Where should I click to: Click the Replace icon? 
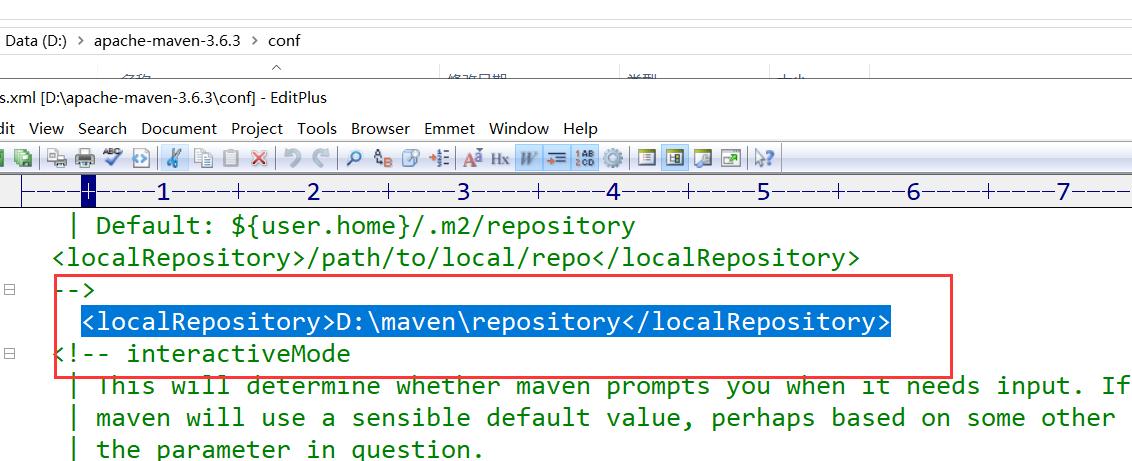pos(383,158)
